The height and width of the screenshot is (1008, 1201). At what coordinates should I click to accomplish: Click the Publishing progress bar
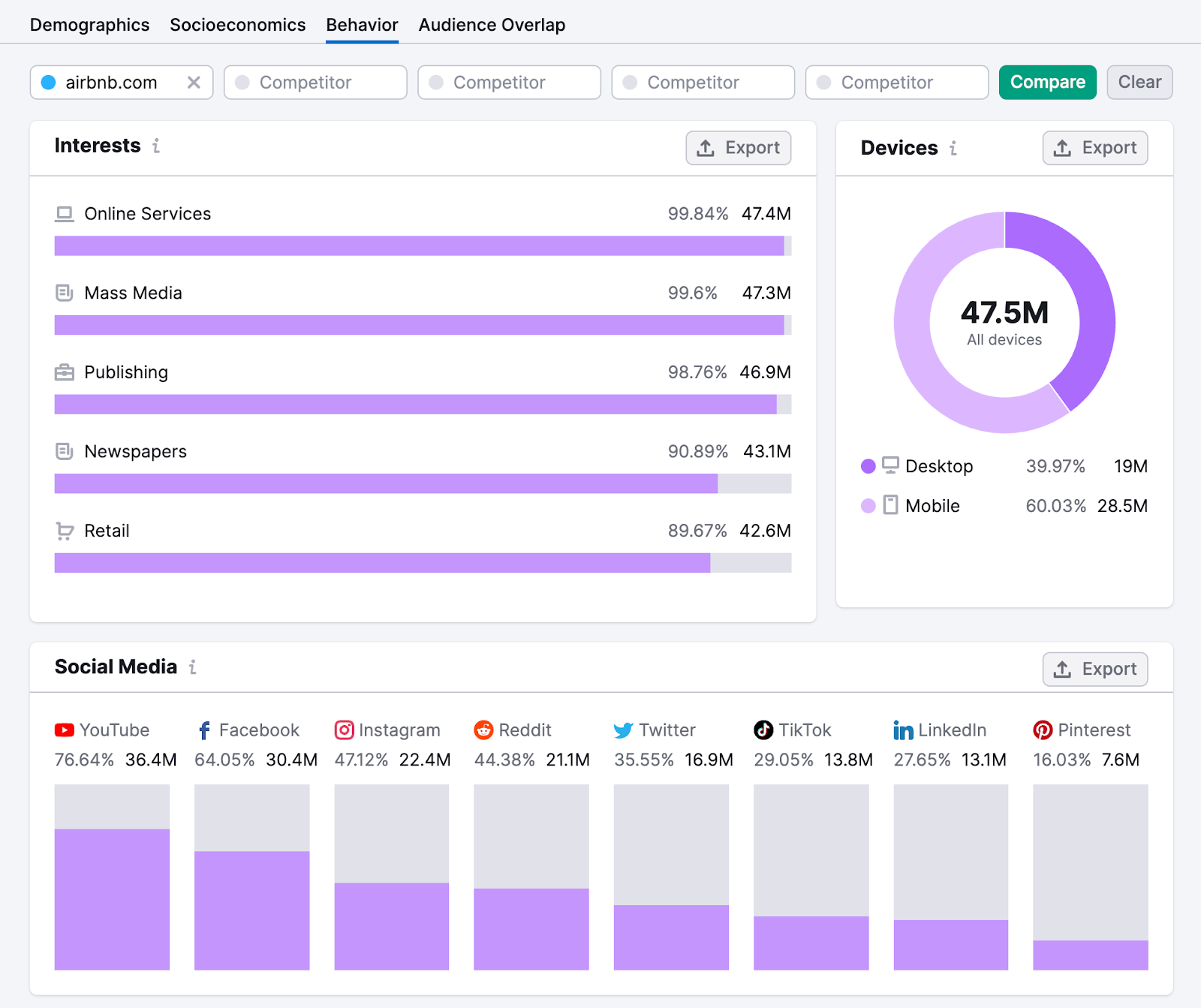[423, 405]
